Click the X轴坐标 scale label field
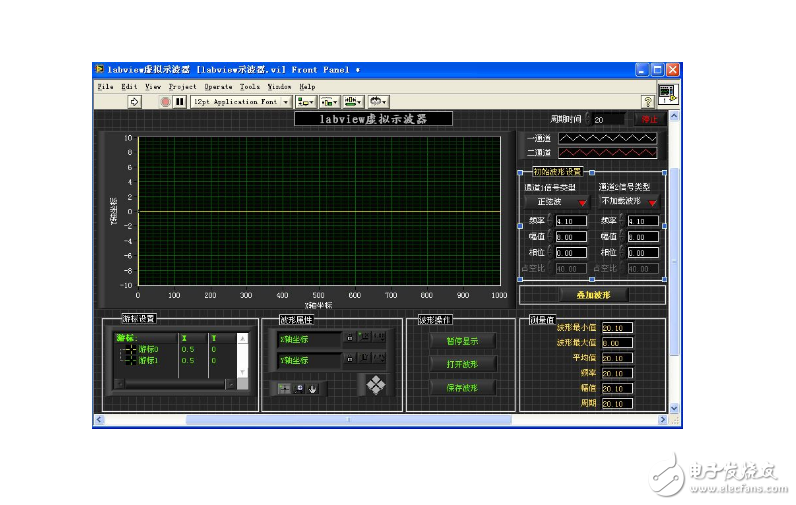Viewport: 796px width, 505px height. click(x=310, y=340)
